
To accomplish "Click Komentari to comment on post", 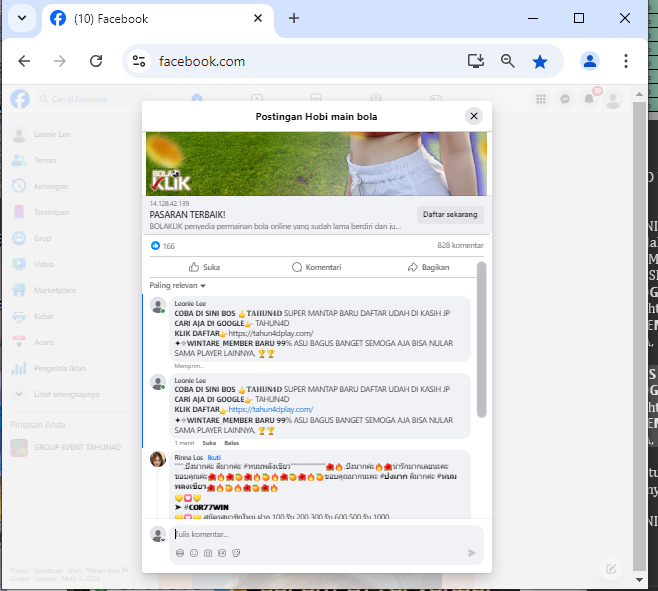I will 316,267.
